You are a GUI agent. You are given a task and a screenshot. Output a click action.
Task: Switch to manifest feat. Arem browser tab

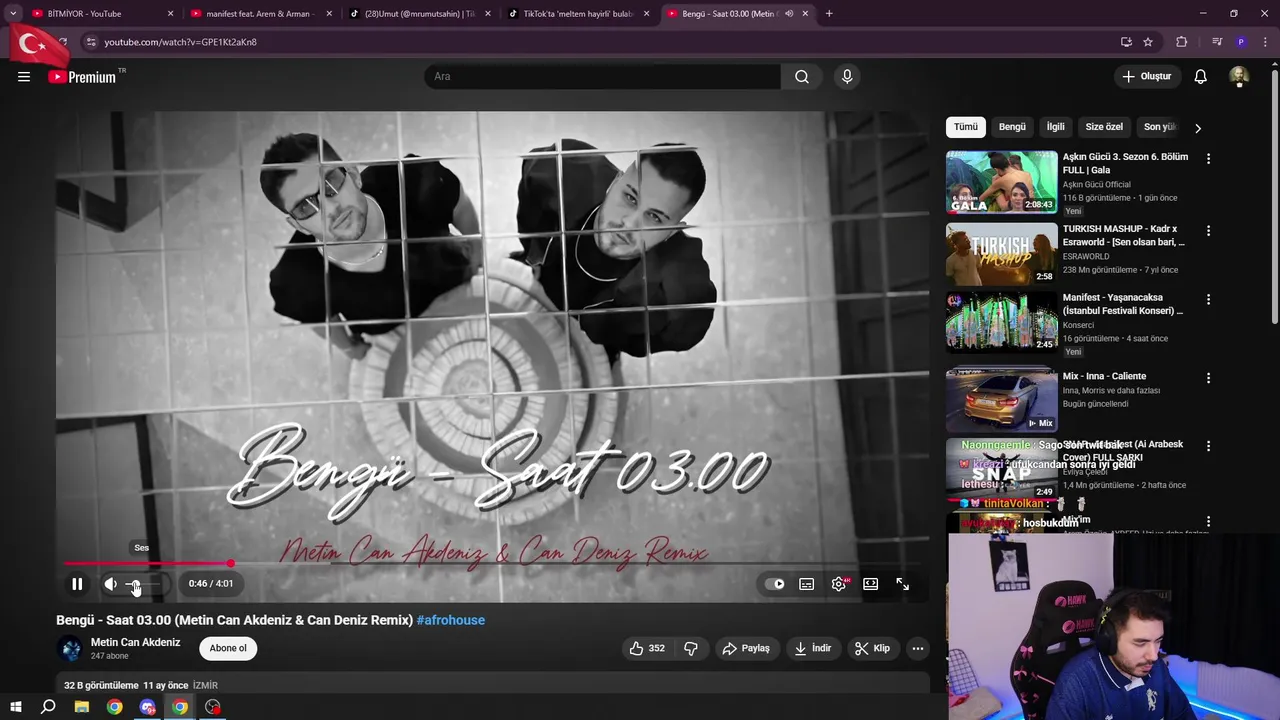coord(259,14)
